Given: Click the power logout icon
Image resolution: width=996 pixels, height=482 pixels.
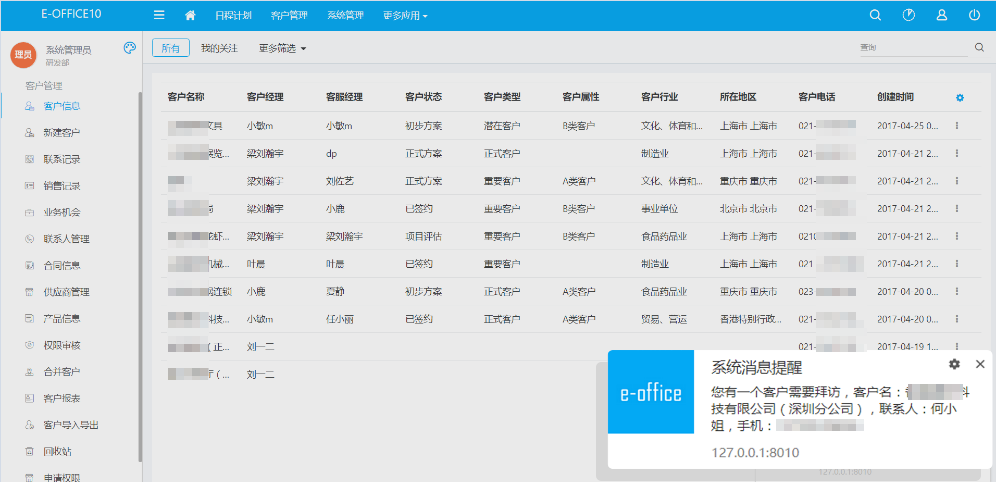Looking at the screenshot, I should [x=974, y=15].
